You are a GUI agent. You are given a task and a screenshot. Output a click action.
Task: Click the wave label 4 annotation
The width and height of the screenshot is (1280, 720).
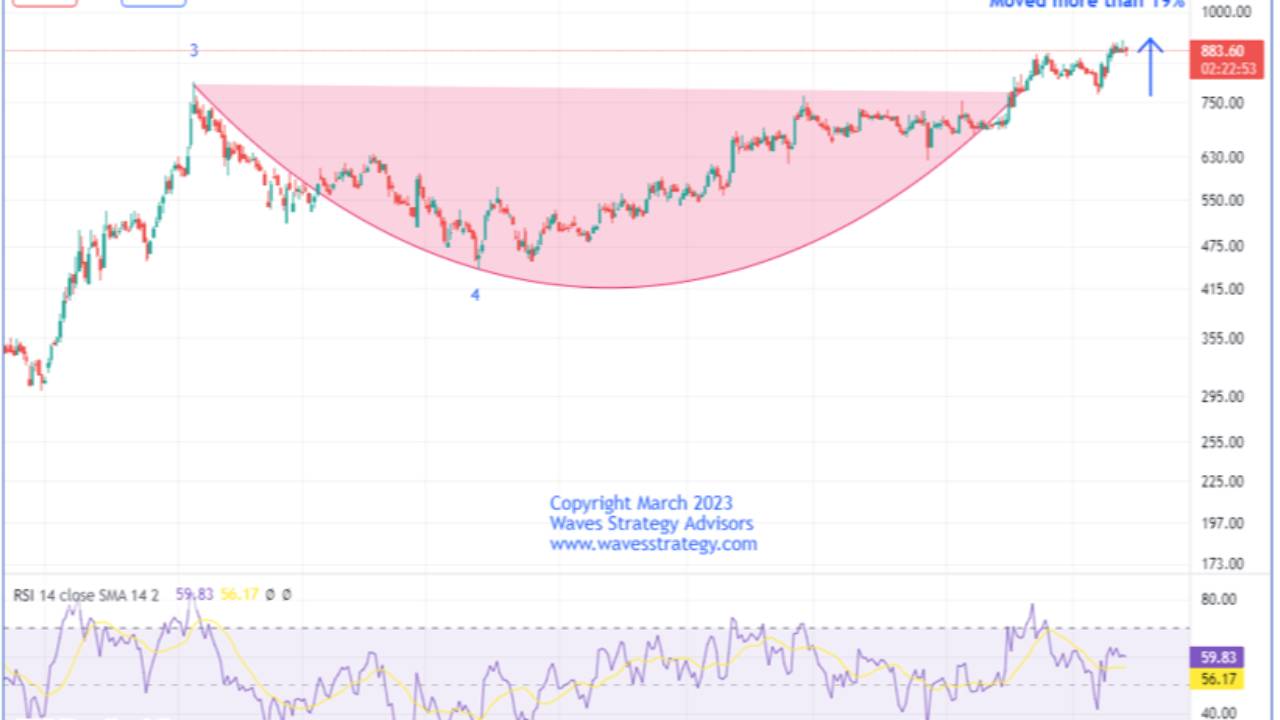pos(475,295)
